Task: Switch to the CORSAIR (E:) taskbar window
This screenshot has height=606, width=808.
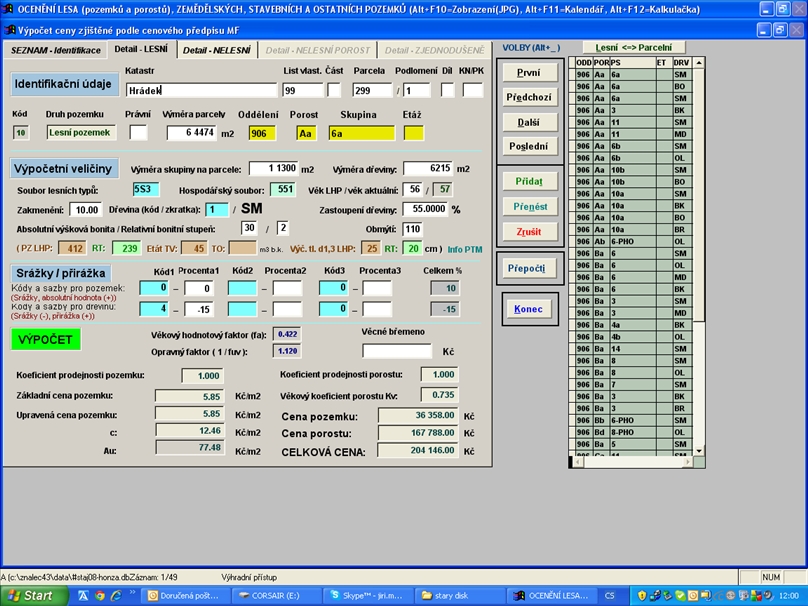Action: [275, 595]
